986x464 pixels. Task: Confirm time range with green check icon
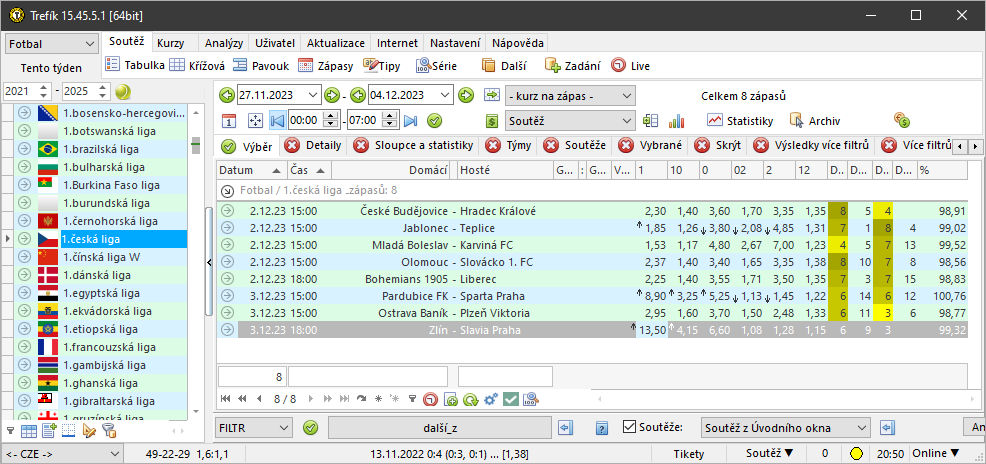click(x=435, y=120)
